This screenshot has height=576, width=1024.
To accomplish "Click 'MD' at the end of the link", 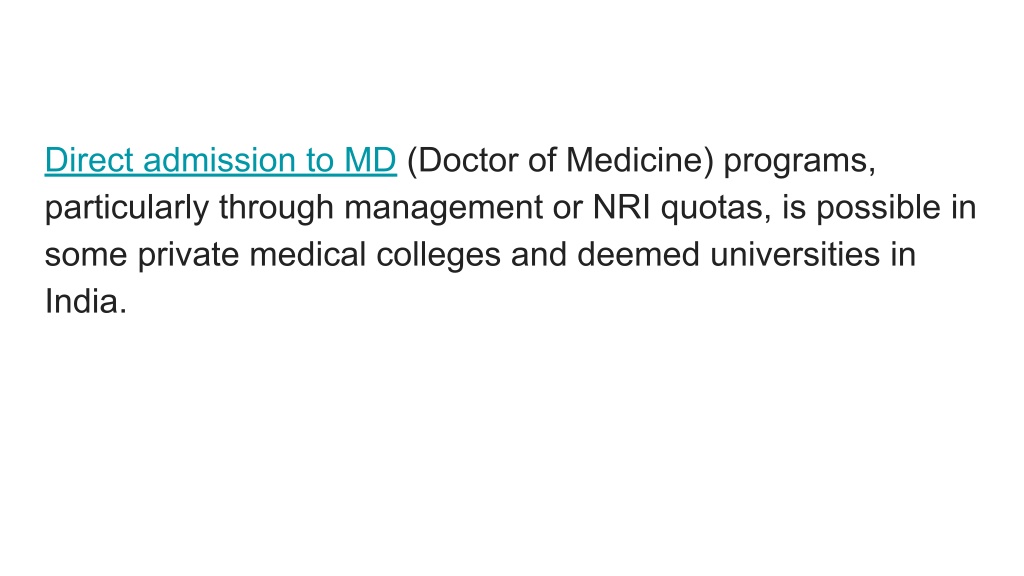I will point(370,160).
